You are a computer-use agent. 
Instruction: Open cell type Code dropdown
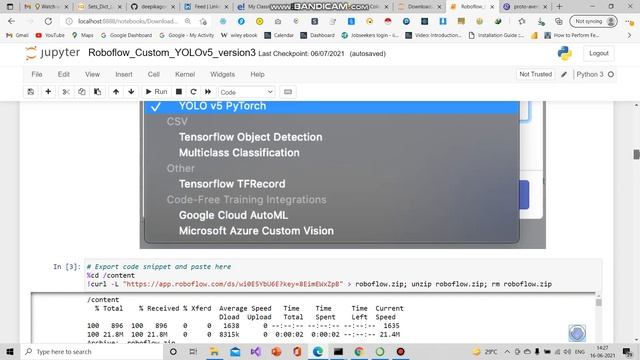click(247, 92)
